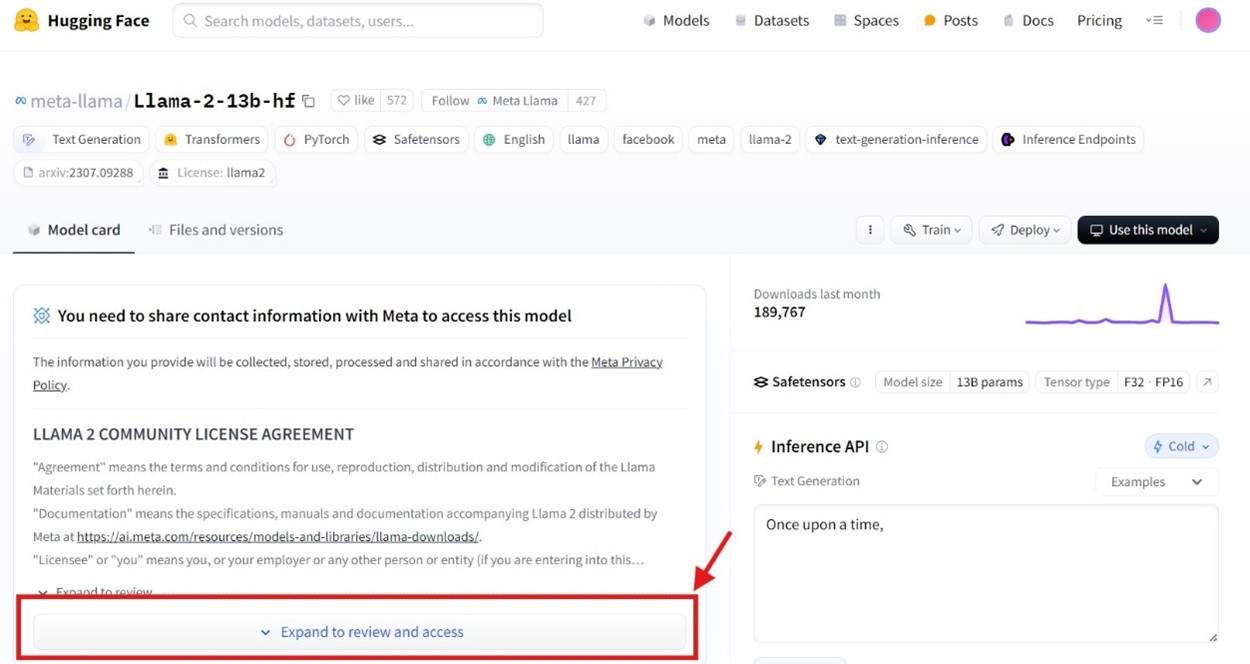Screen dimensions: 1250x664
Task: View the 427 followers count
Action: [586, 101]
